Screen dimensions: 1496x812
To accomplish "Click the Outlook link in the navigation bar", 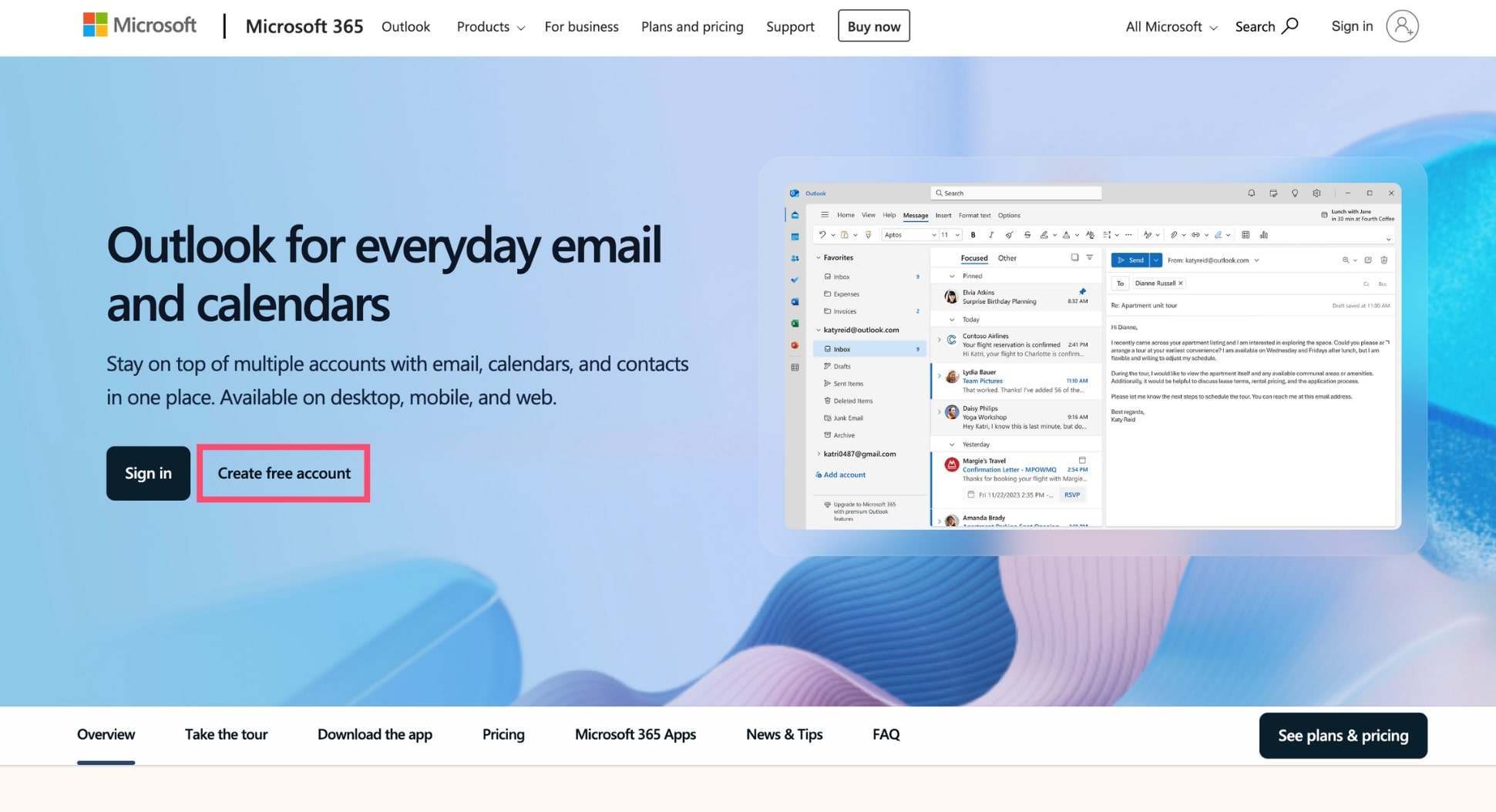I will coord(405,26).
